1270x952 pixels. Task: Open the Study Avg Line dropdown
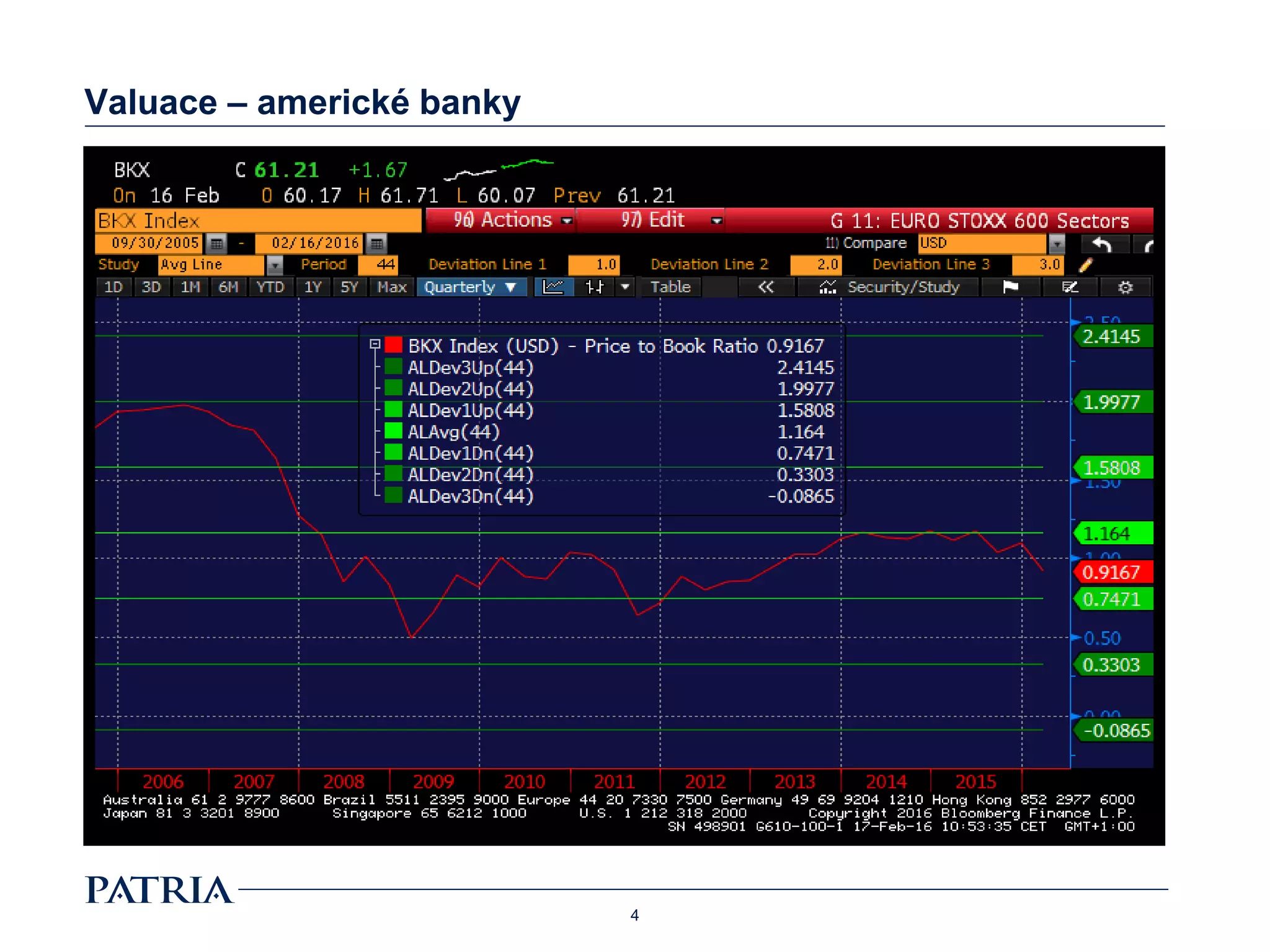274,265
